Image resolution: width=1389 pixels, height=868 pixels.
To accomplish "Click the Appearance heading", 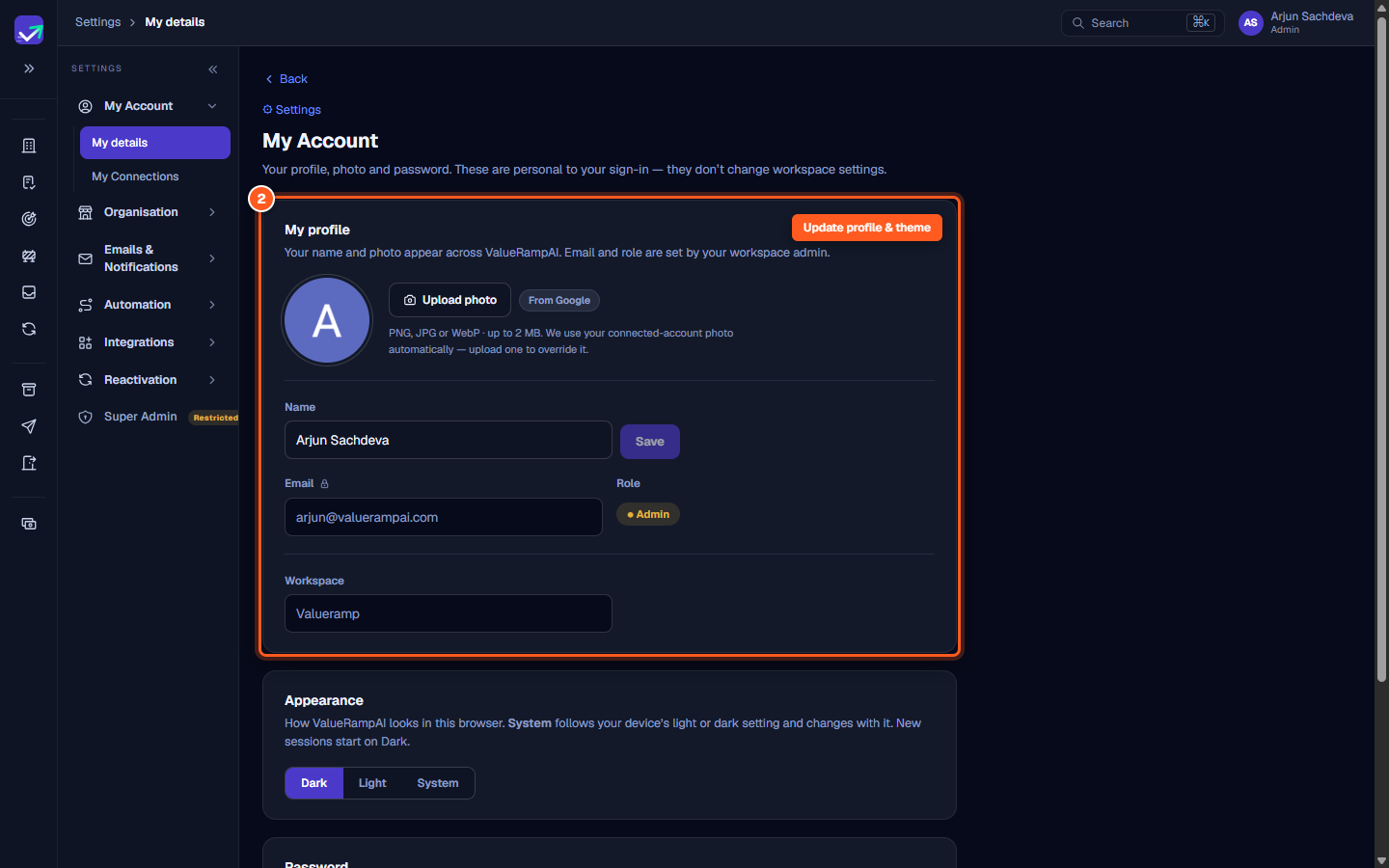I will coord(324,700).
